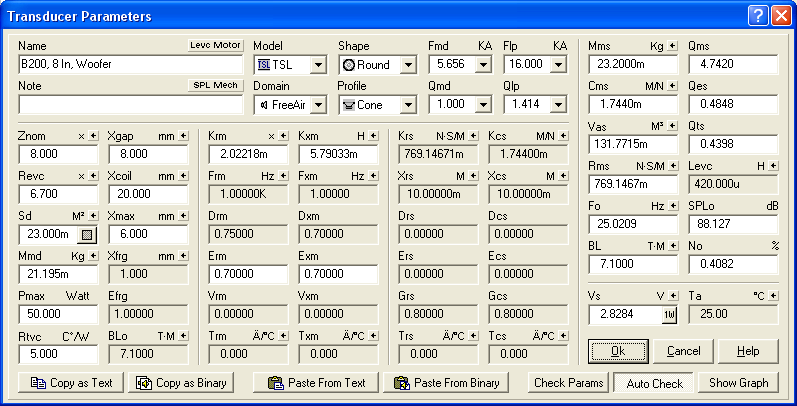Click the Qts field showing 0.4398

[x=733, y=144]
